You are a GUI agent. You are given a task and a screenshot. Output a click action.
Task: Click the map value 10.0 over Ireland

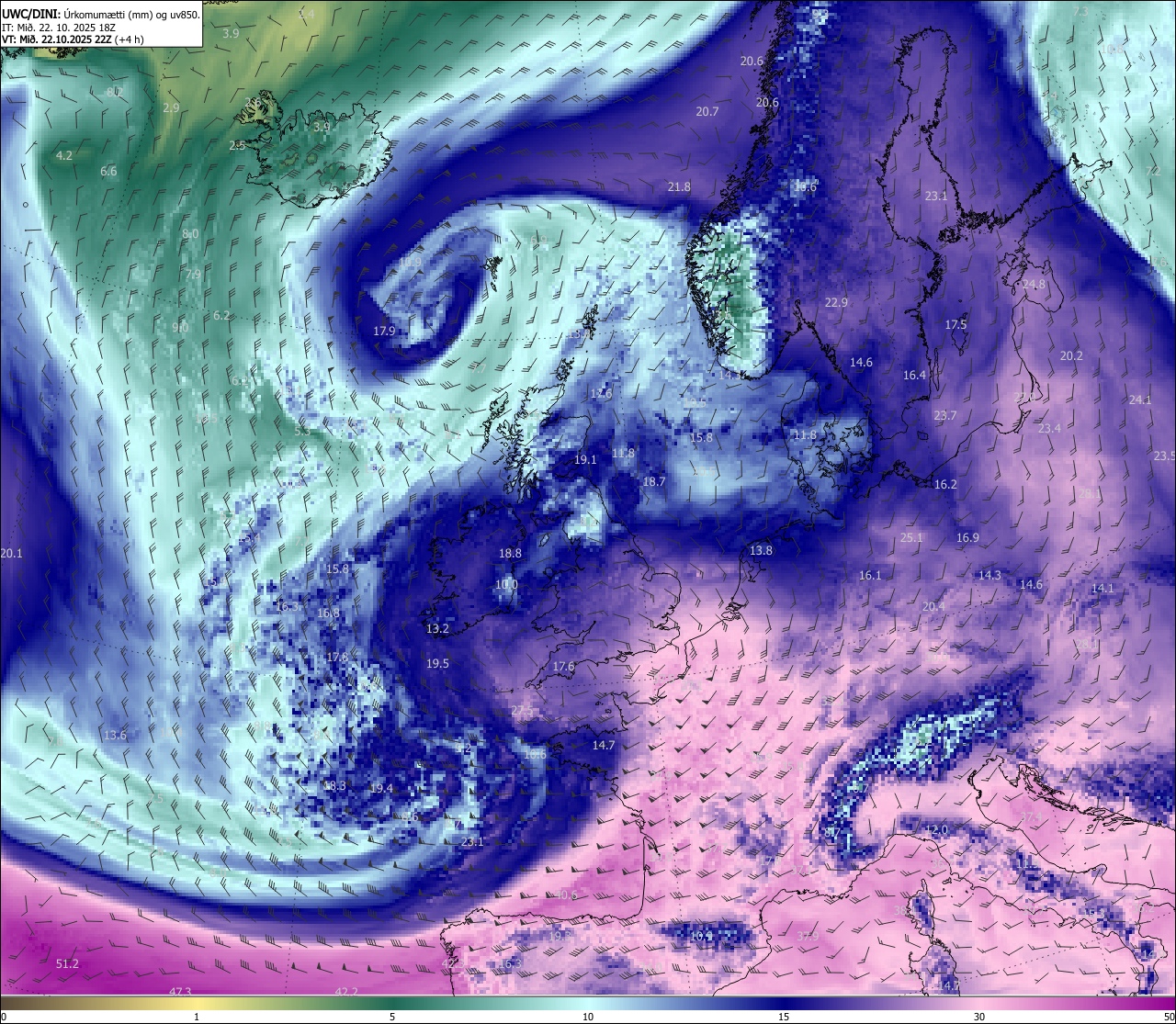point(506,584)
